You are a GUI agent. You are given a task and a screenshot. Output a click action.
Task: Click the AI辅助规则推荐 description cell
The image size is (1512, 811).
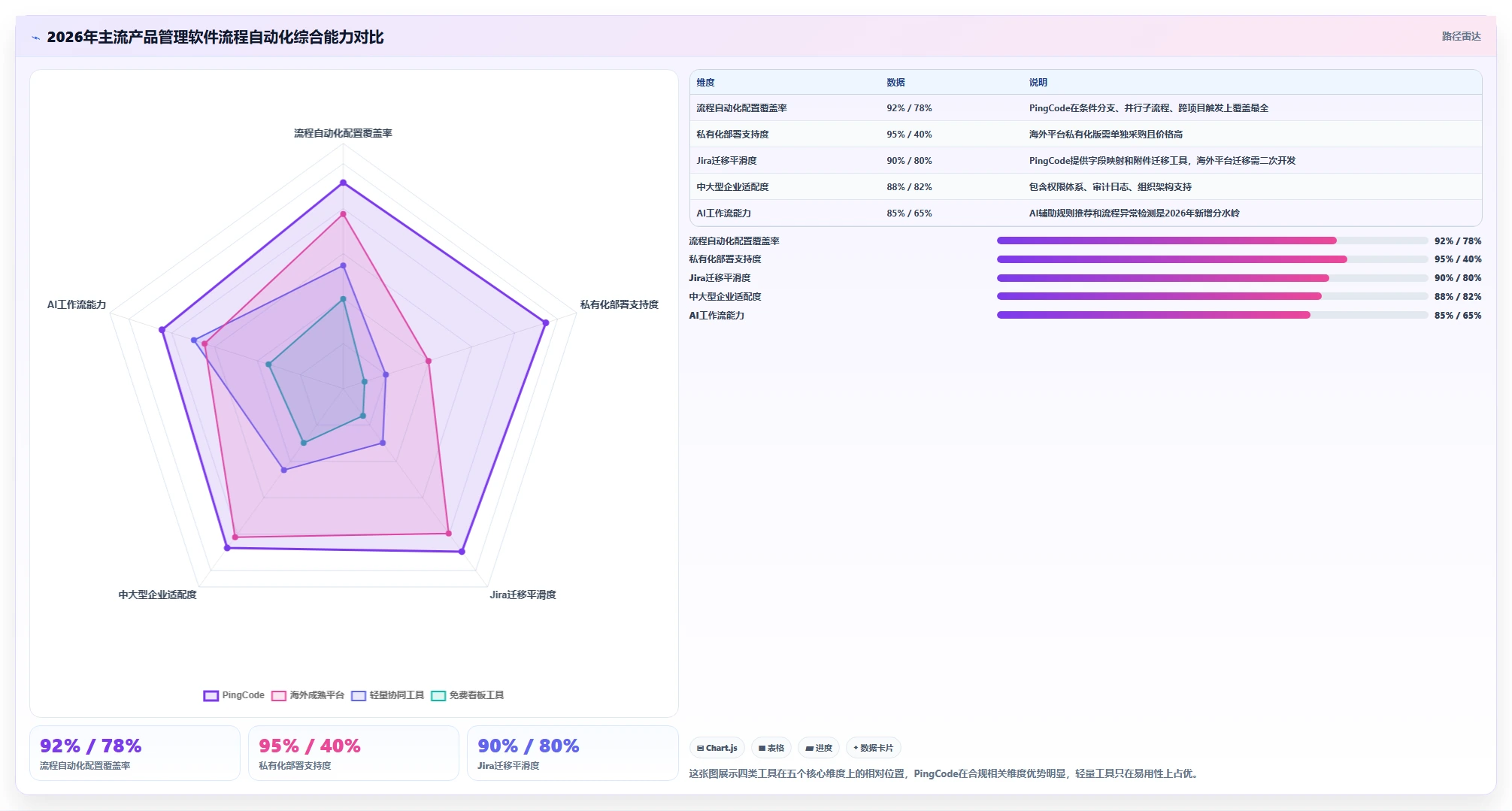[x=1134, y=213]
